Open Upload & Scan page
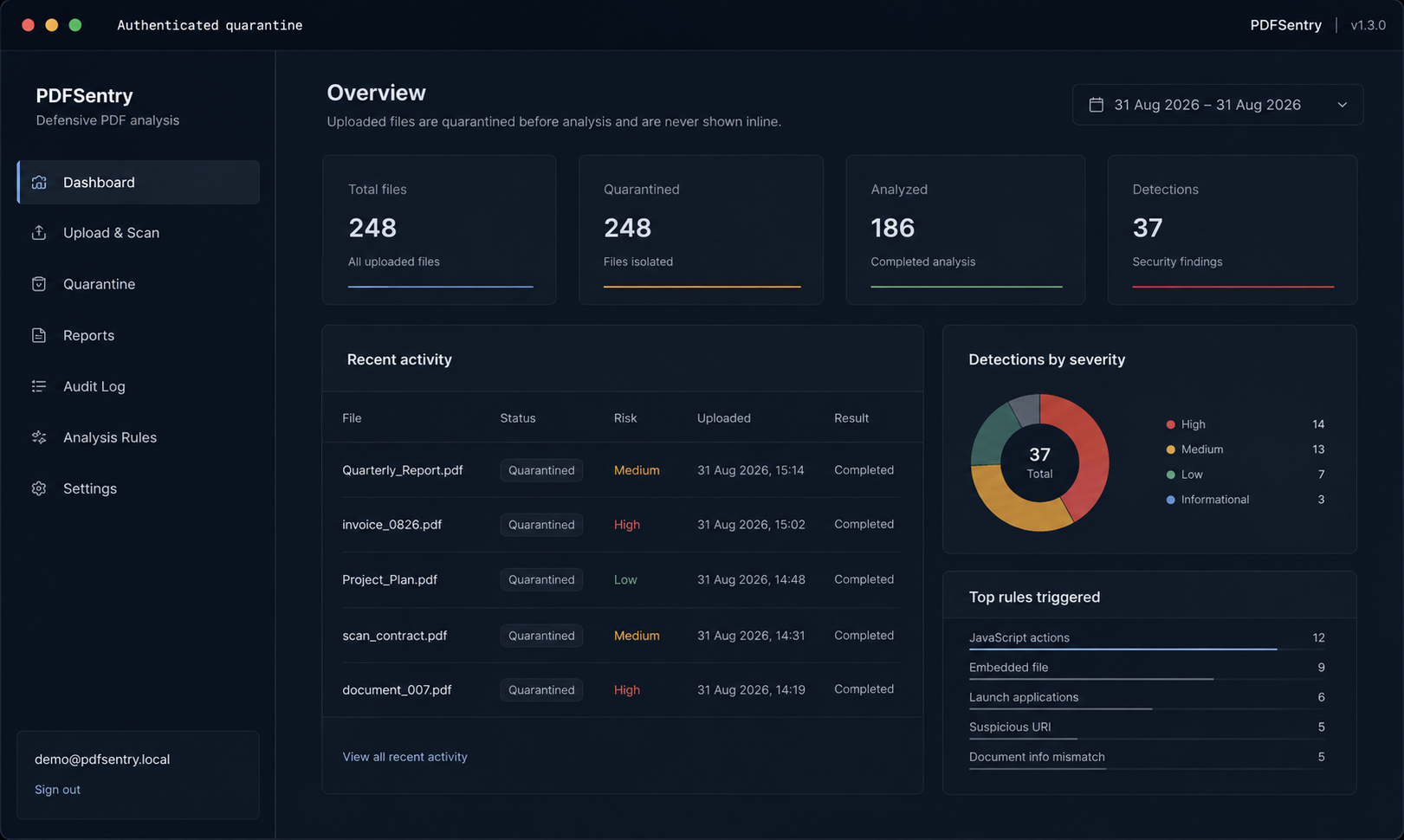 139,233
